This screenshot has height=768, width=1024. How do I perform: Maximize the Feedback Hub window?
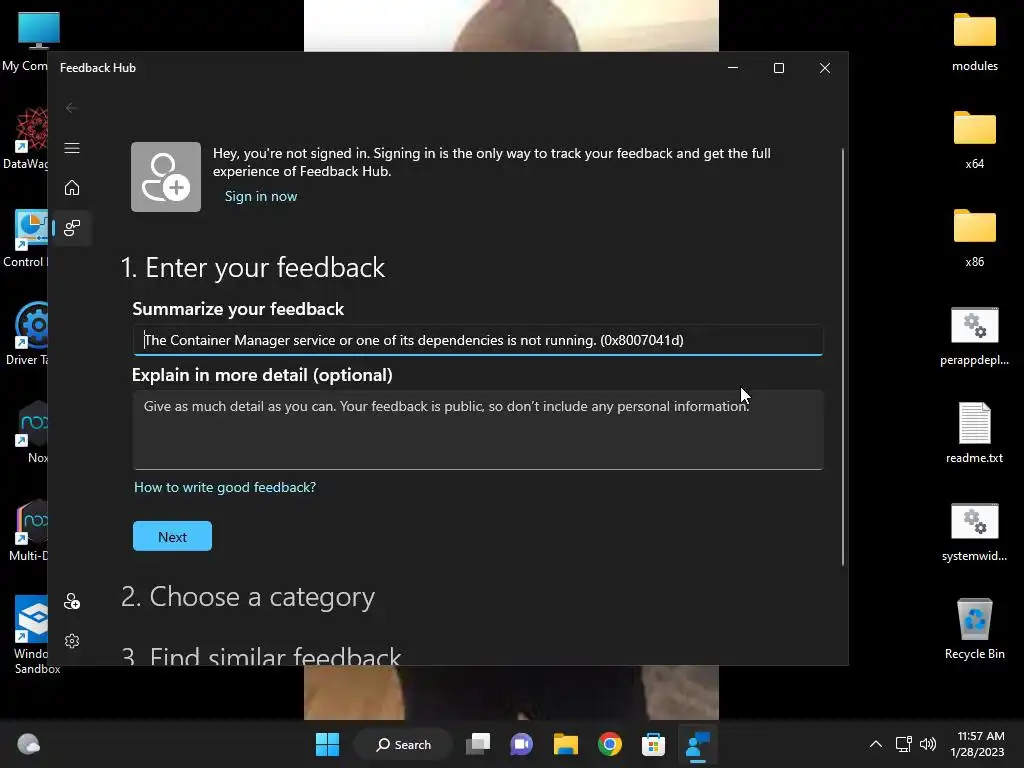point(778,68)
